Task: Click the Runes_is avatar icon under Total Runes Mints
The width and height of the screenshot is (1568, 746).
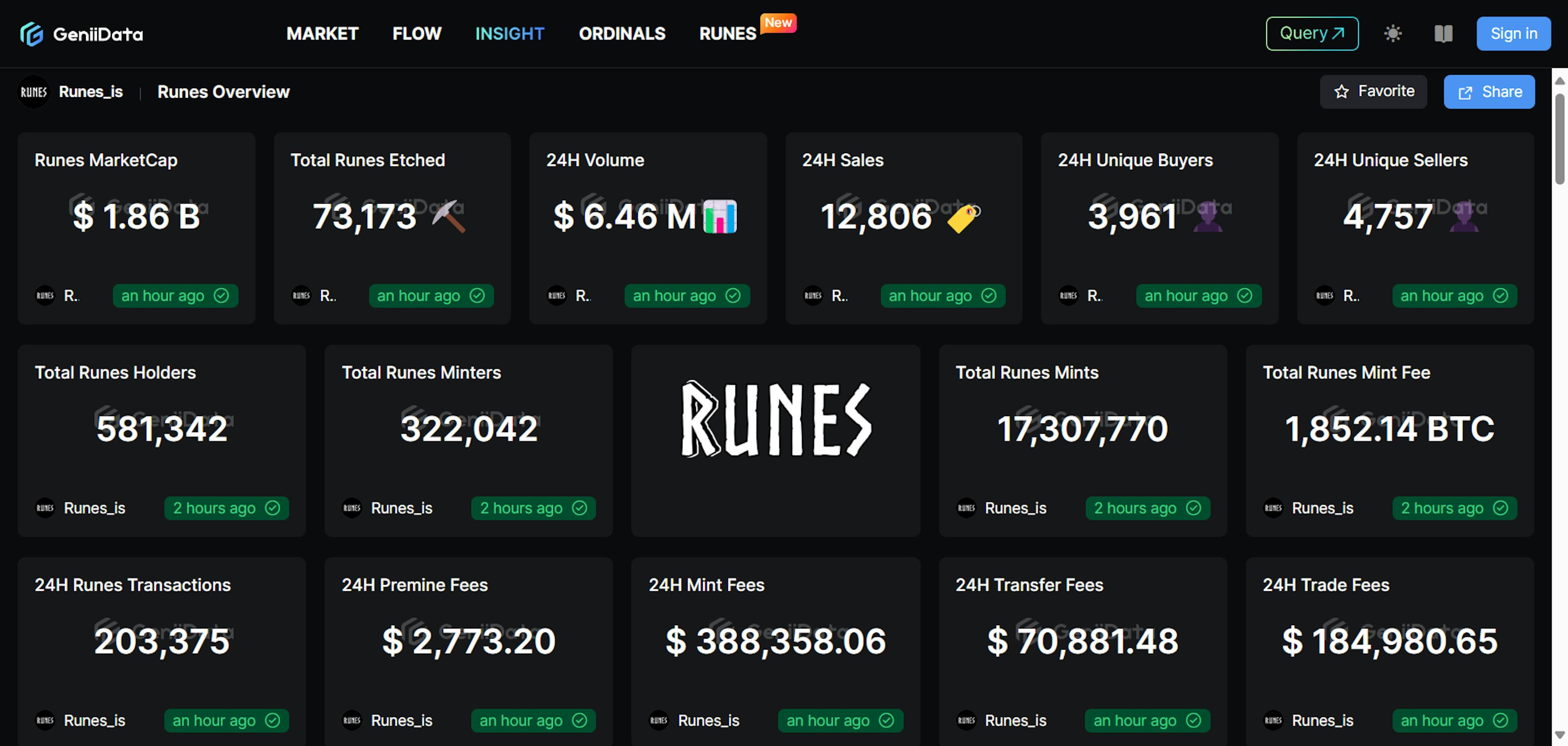Action: click(x=967, y=508)
